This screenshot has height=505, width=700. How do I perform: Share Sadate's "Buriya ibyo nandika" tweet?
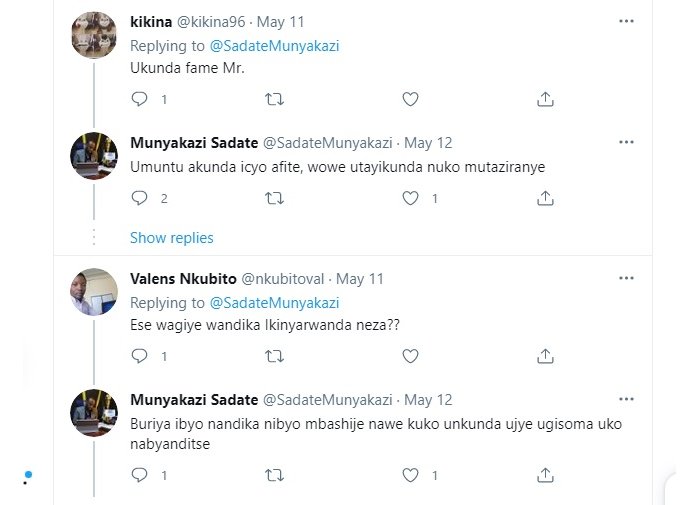(545, 476)
